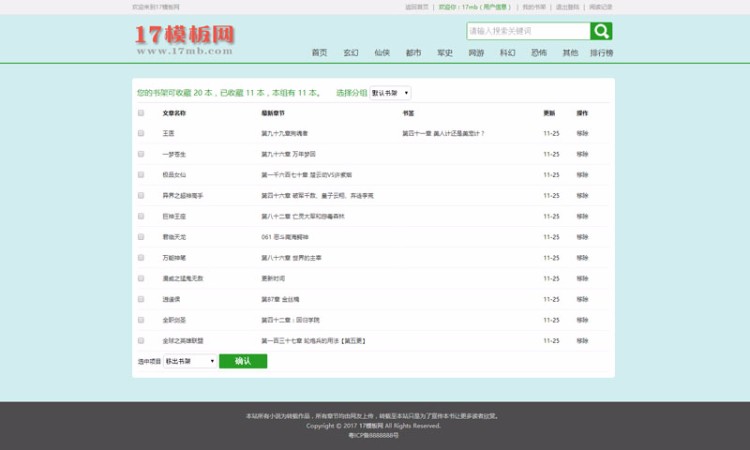Open the 移出书架 action dropdown

point(190,361)
